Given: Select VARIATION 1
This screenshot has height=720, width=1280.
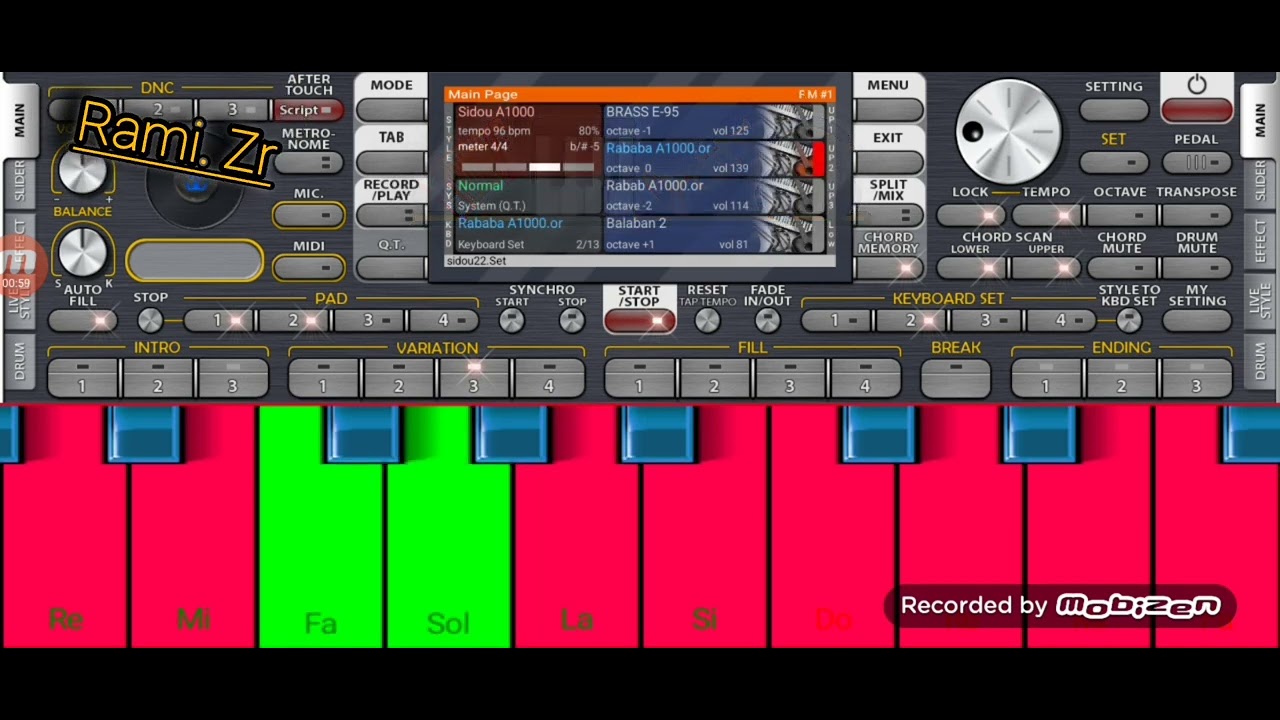Looking at the screenshot, I should 323,379.
